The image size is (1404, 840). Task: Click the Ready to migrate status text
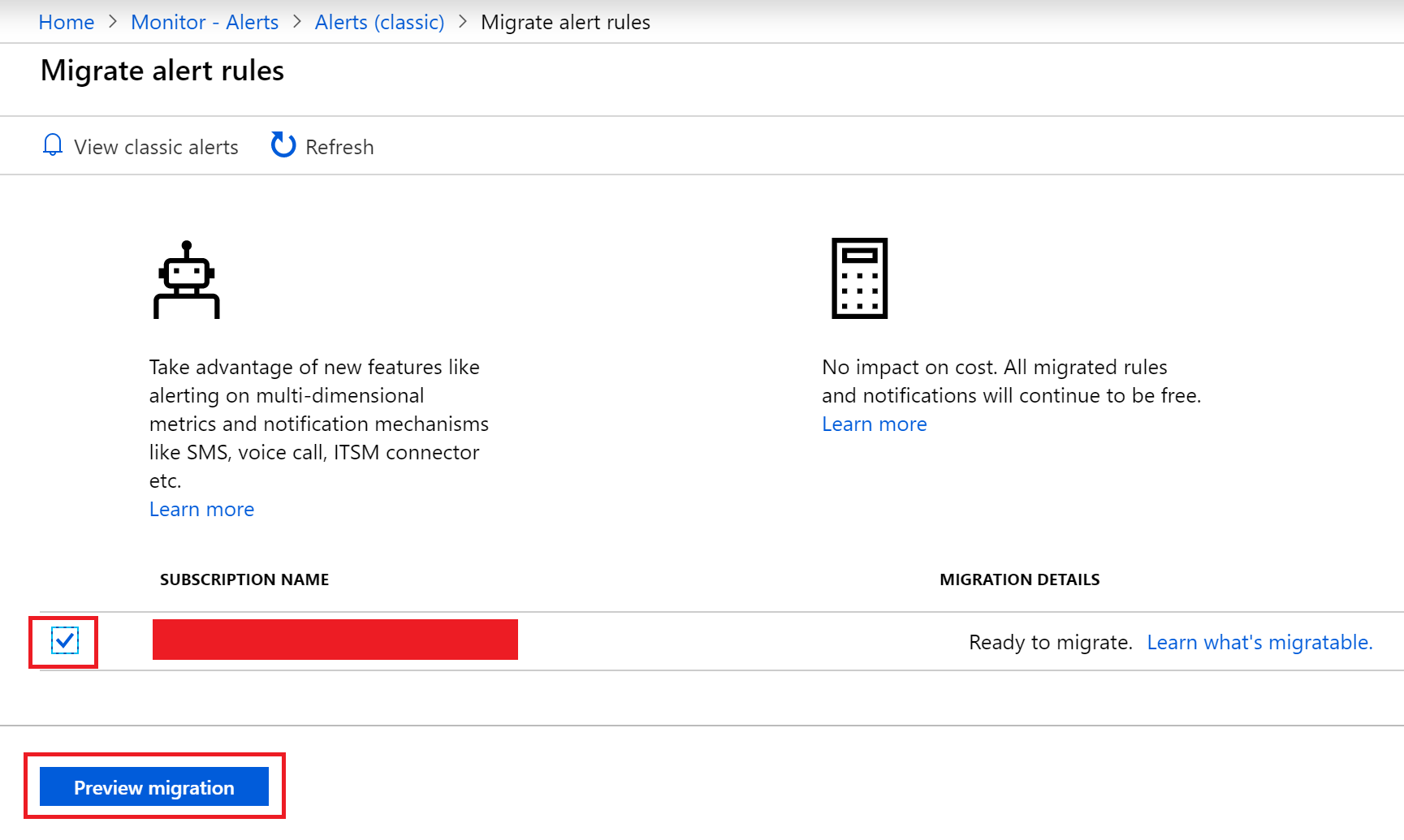pyautogui.click(x=1050, y=642)
